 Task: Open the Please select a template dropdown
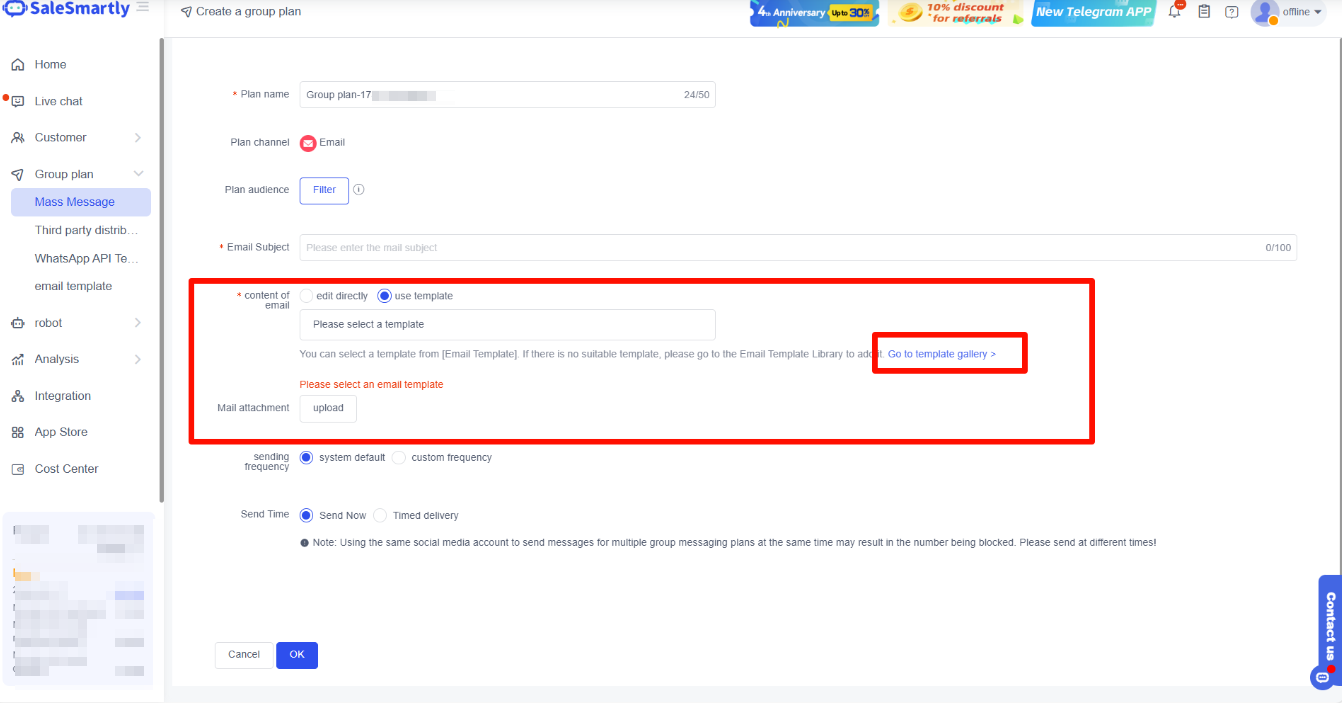click(x=507, y=325)
